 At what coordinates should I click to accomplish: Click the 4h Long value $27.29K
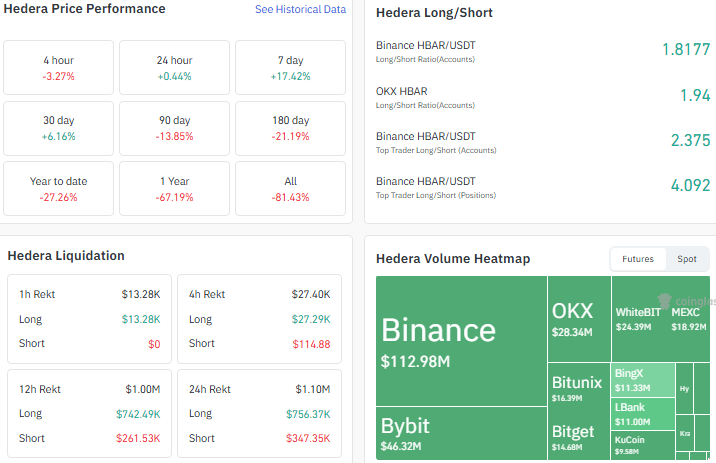click(311, 319)
